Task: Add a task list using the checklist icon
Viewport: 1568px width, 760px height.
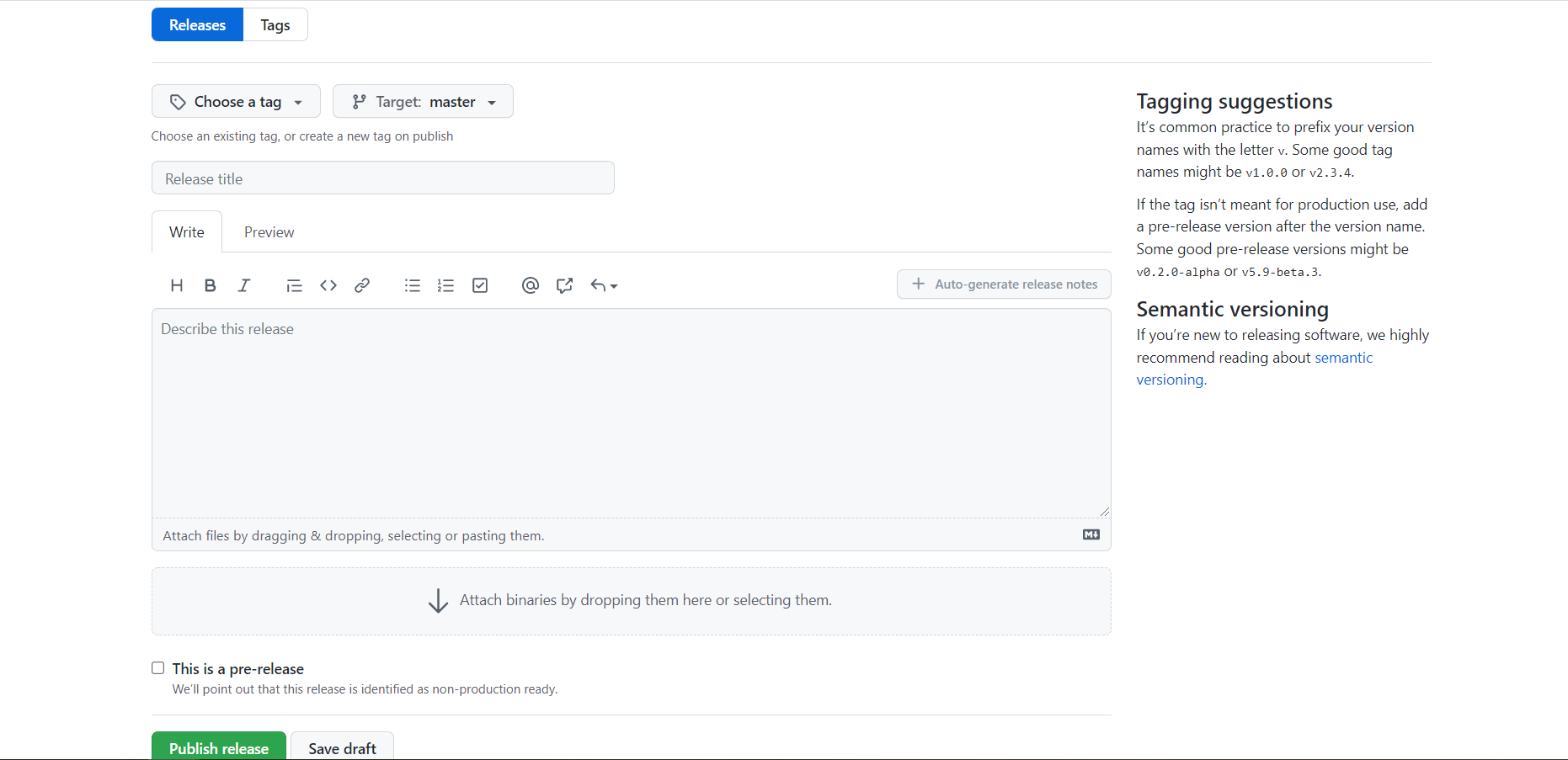Action: coord(479,285)
